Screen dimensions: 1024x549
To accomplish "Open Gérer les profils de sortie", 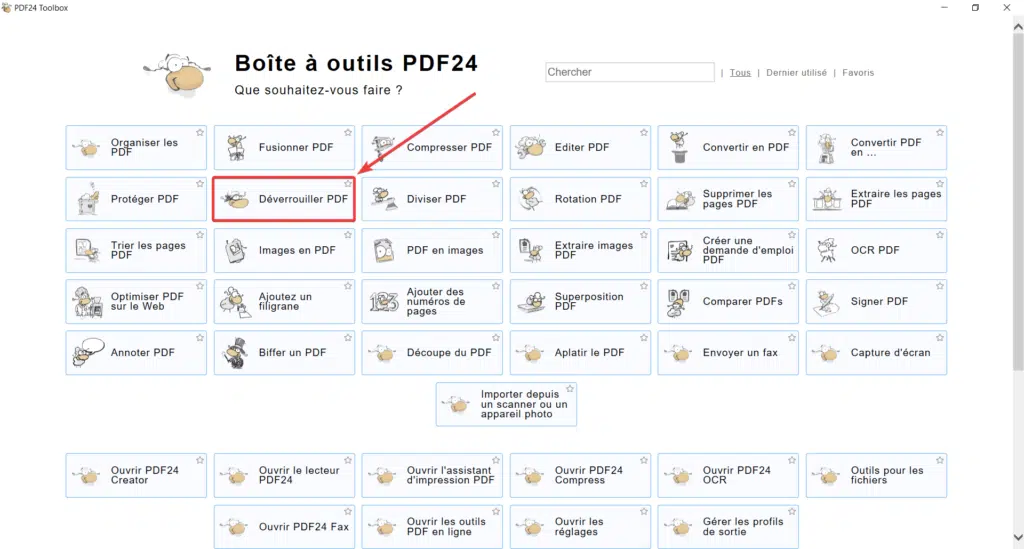I will coord(728,527).
